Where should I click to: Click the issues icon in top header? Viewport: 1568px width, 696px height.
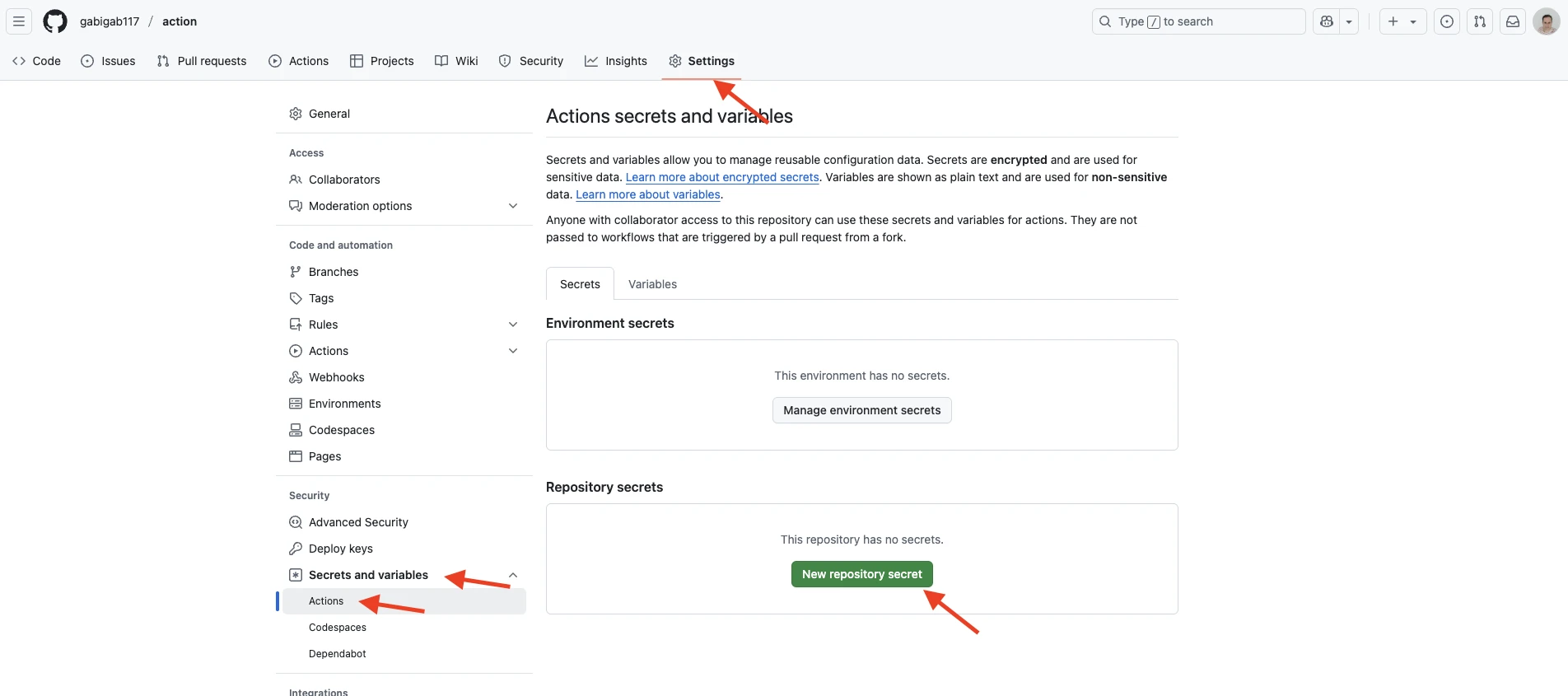(x=1447, y=21)
